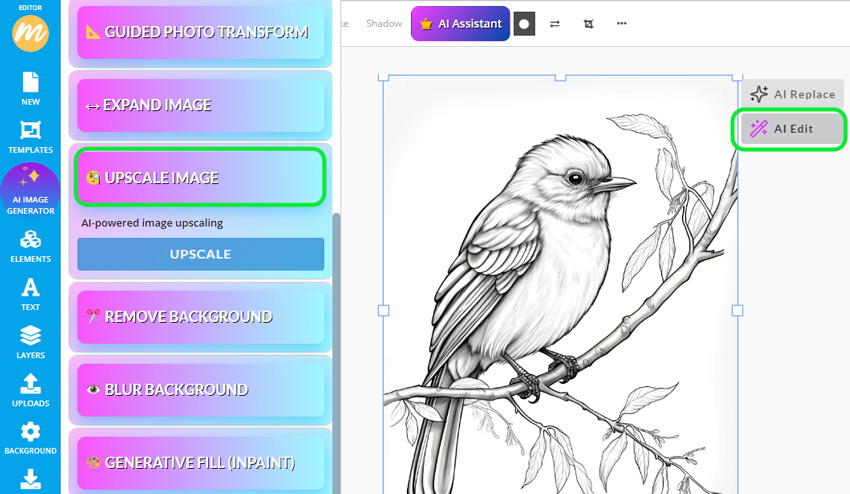Open the Background settings gear
The image size is (850, 494).
click(x=30, y=438)
